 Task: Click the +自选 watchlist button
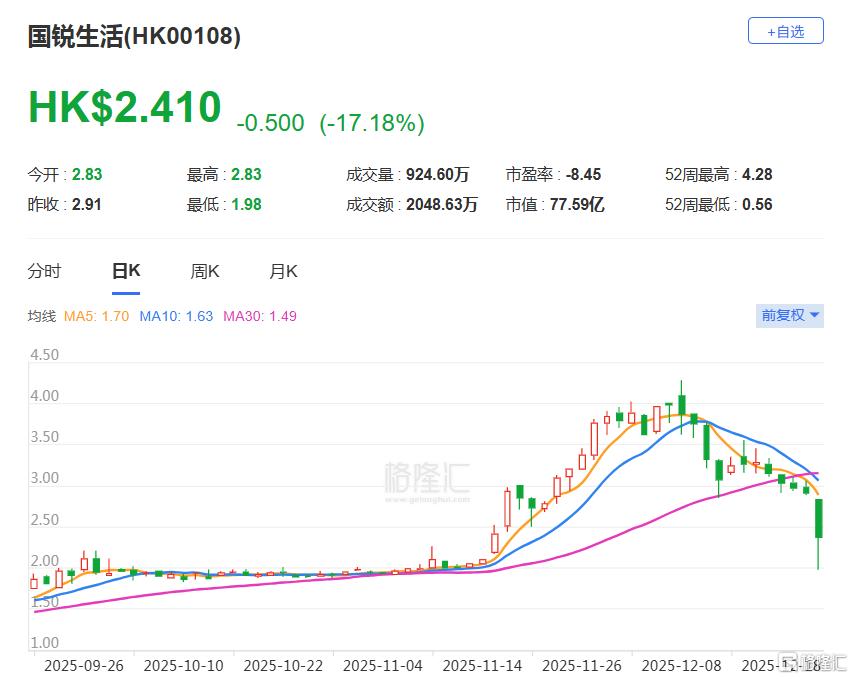point(785,31)
